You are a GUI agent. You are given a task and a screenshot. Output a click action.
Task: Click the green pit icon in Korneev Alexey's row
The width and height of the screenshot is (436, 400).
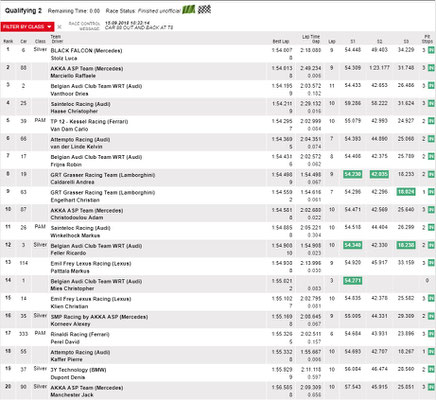coord(431,316)
